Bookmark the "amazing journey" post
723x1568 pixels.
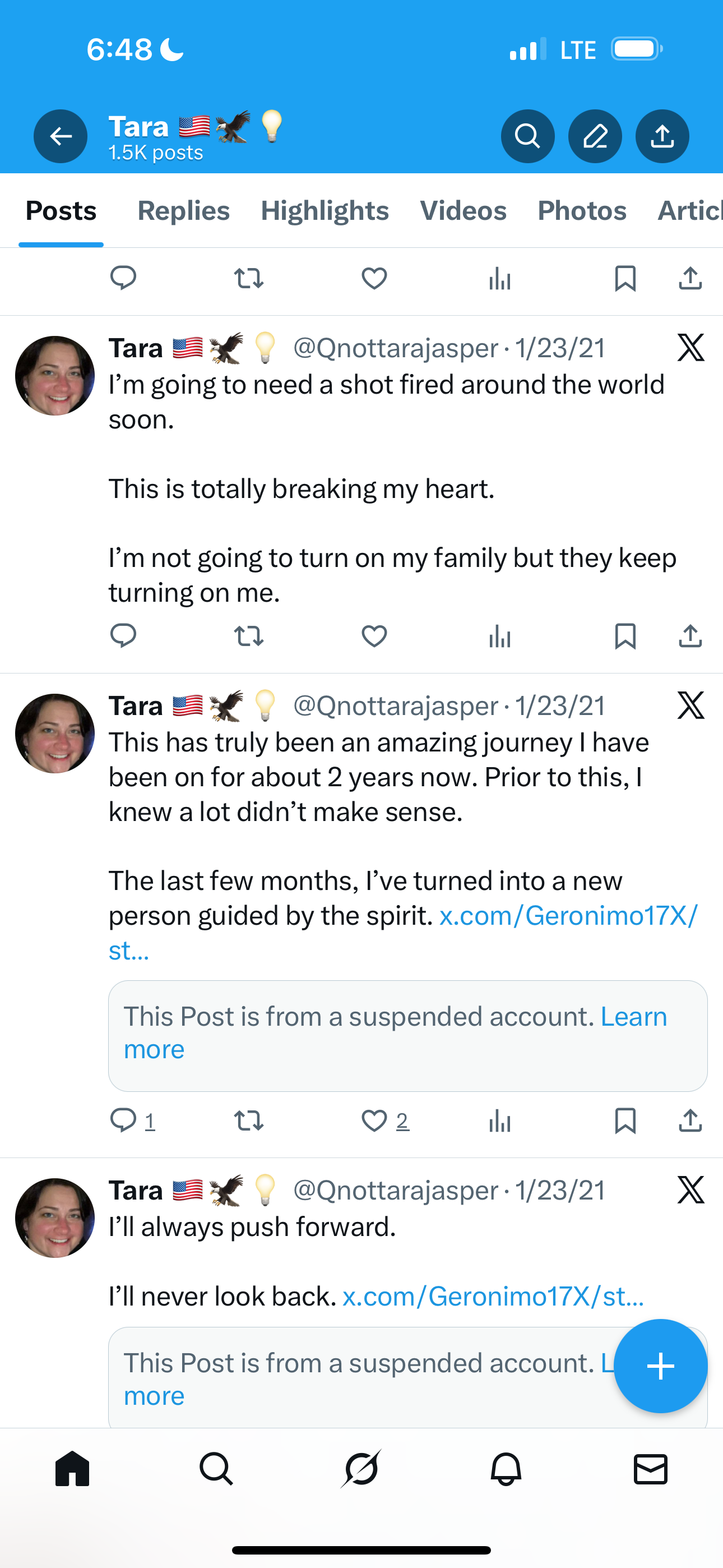click(625, 1120)
